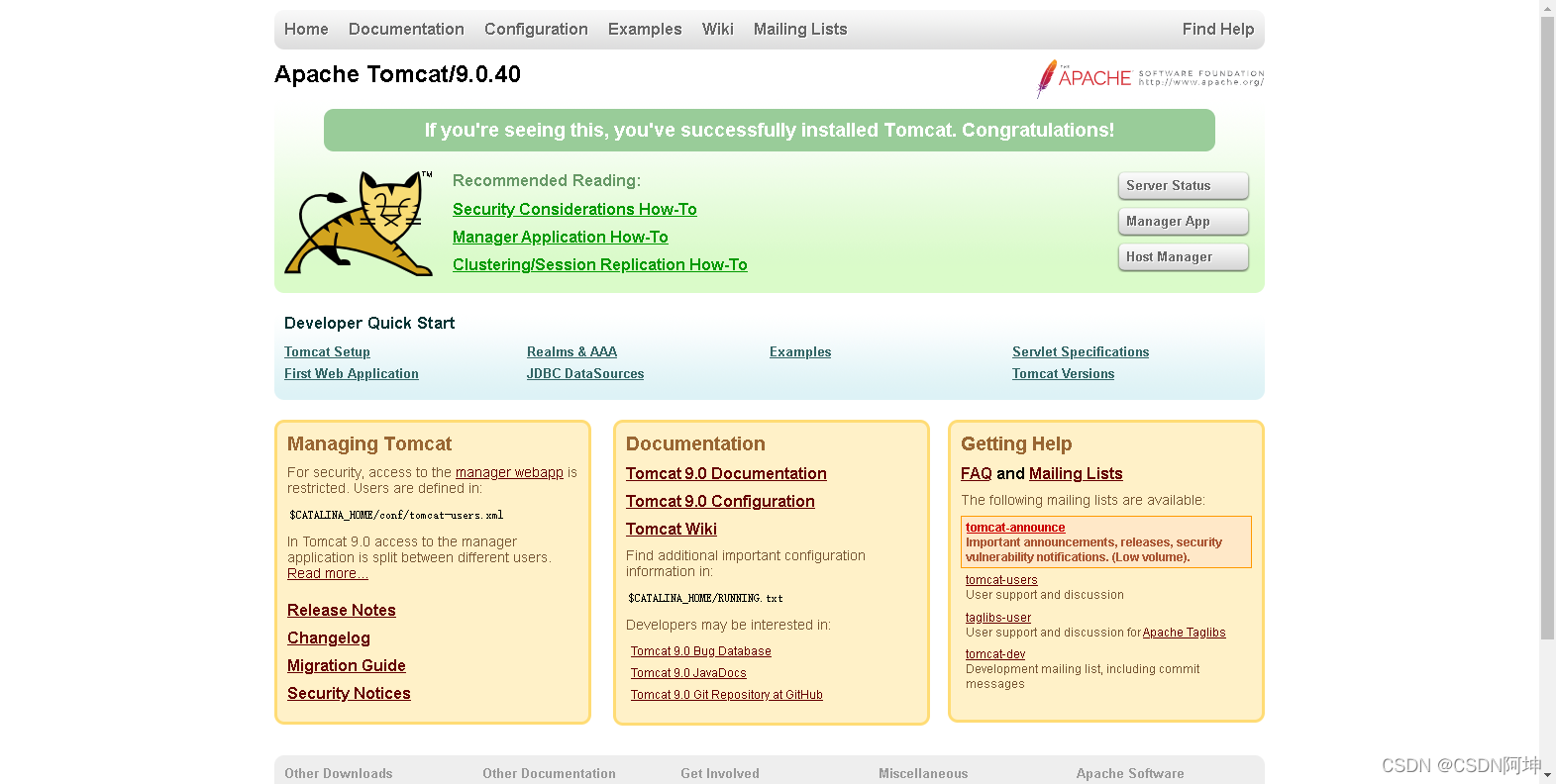Open the taglibs-user mailing list link
Image resolution: width=1556 pixels, height=784 pixels.
click(x=998, y=618)
